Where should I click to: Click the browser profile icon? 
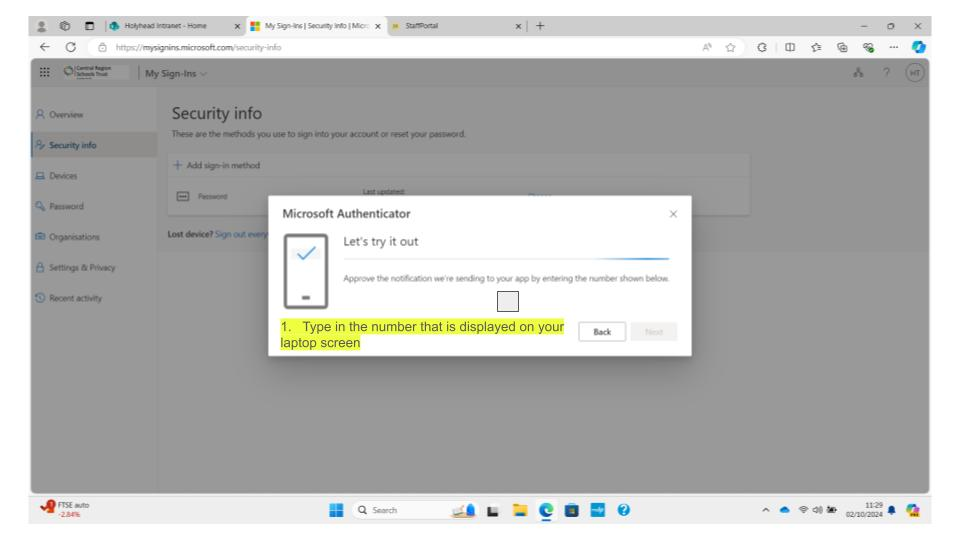tap(42, 26)
